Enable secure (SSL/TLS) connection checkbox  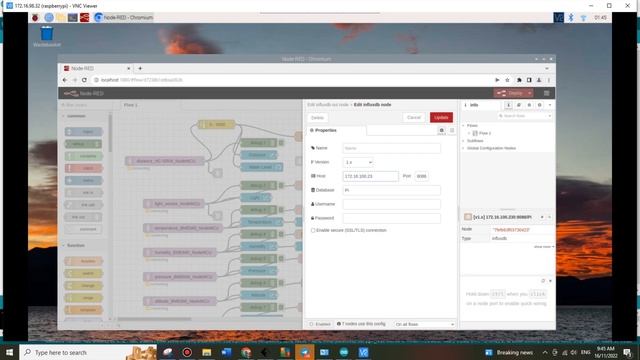pyautogui.click(x=313, y=231)
